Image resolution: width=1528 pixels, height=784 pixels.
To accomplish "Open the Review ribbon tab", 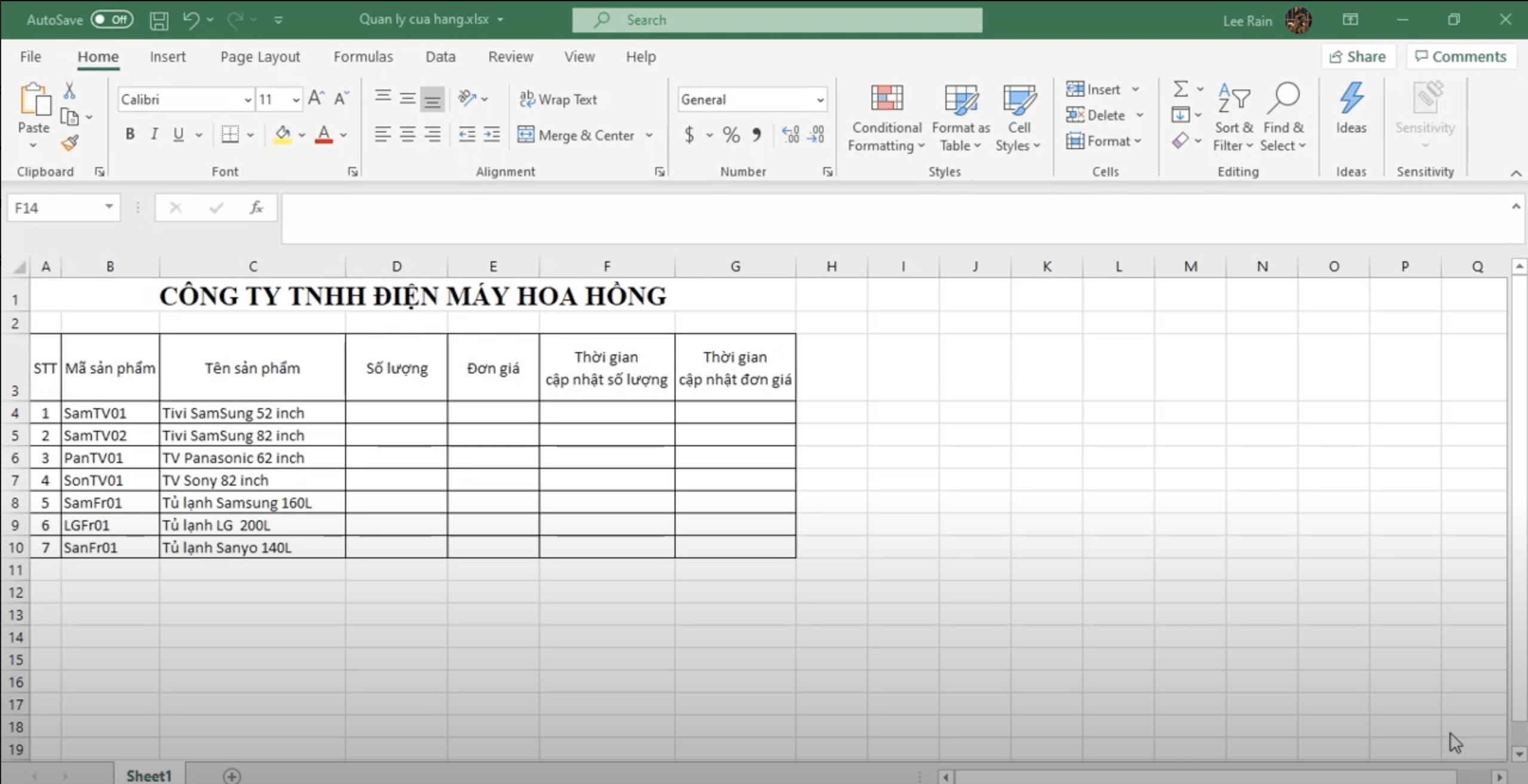I will [510, 56].
